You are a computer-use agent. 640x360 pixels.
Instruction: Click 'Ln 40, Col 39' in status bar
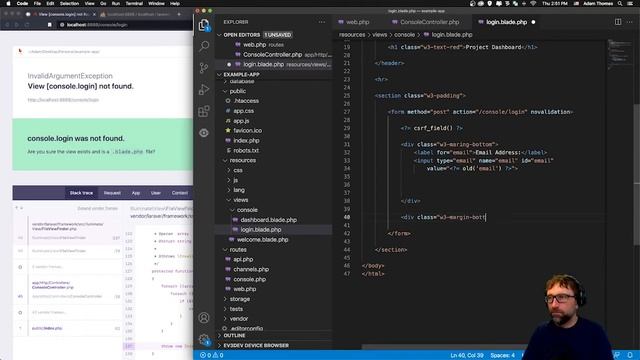(x=467, y=356)
